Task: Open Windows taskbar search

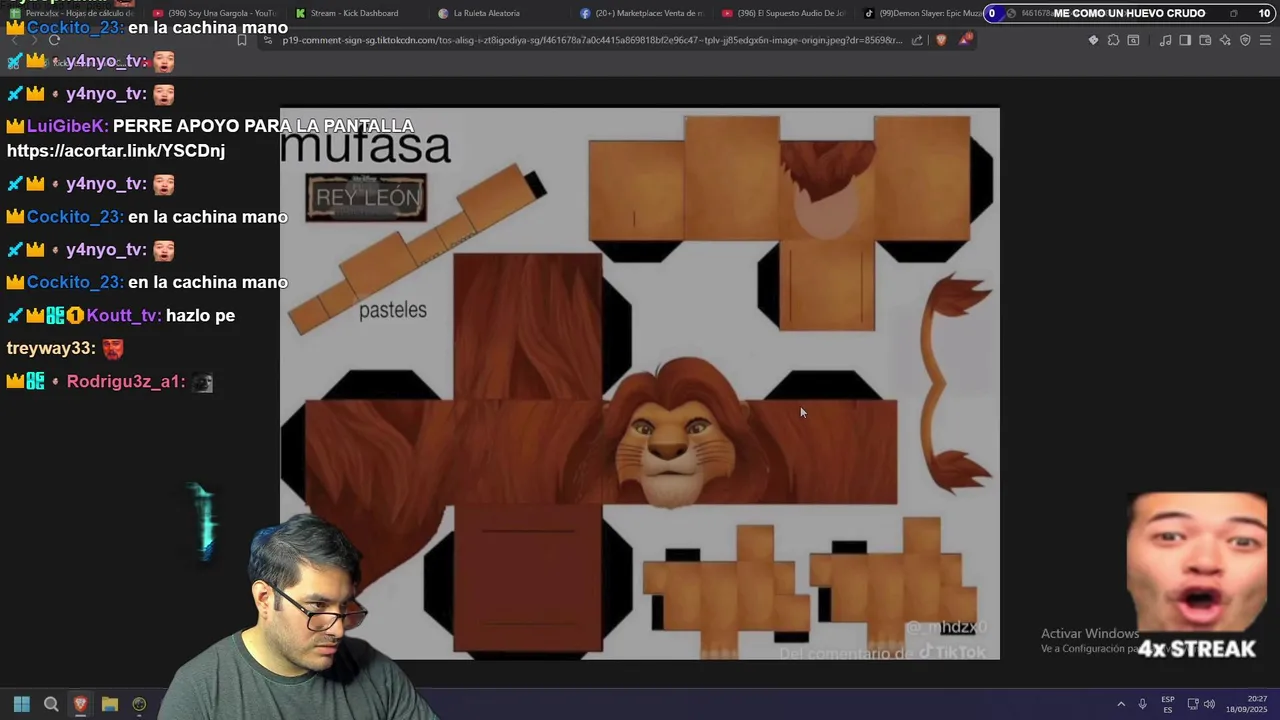Action: 51,704
